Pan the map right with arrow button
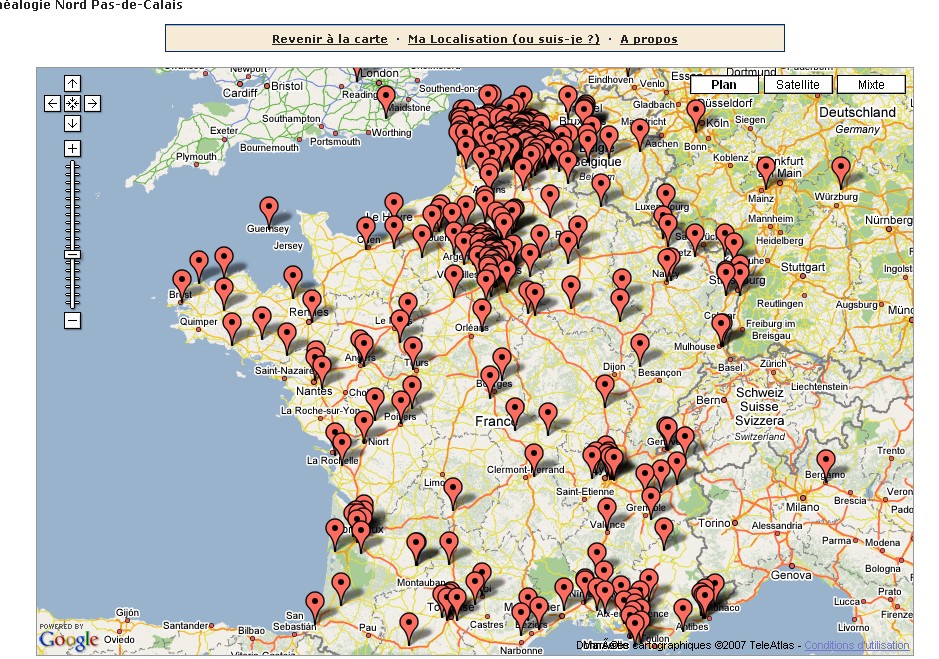 coord(91,103)
